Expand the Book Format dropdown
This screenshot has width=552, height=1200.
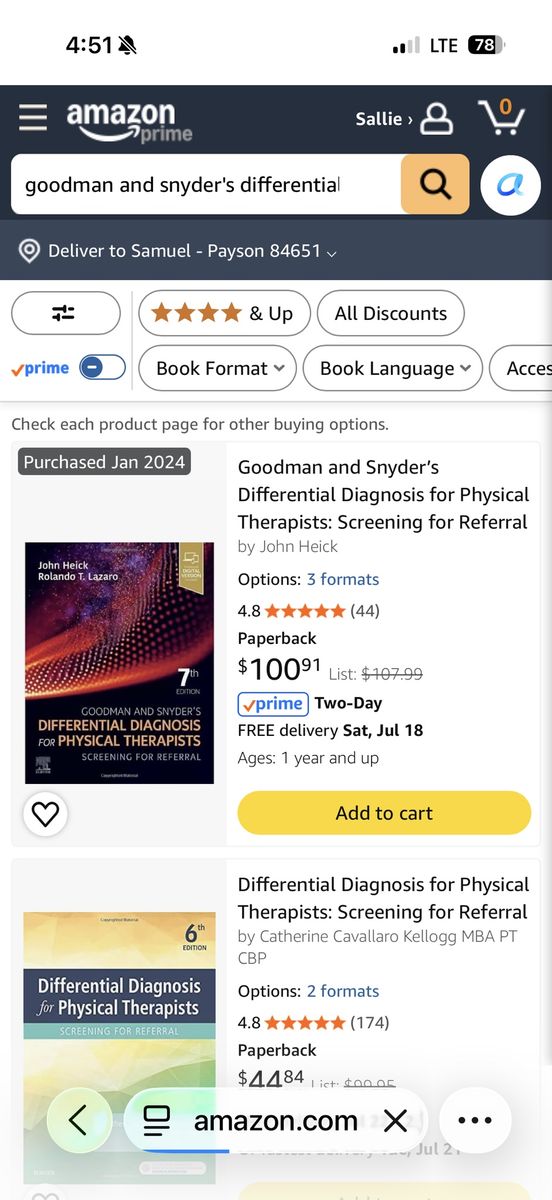click(x=217, y=368)
